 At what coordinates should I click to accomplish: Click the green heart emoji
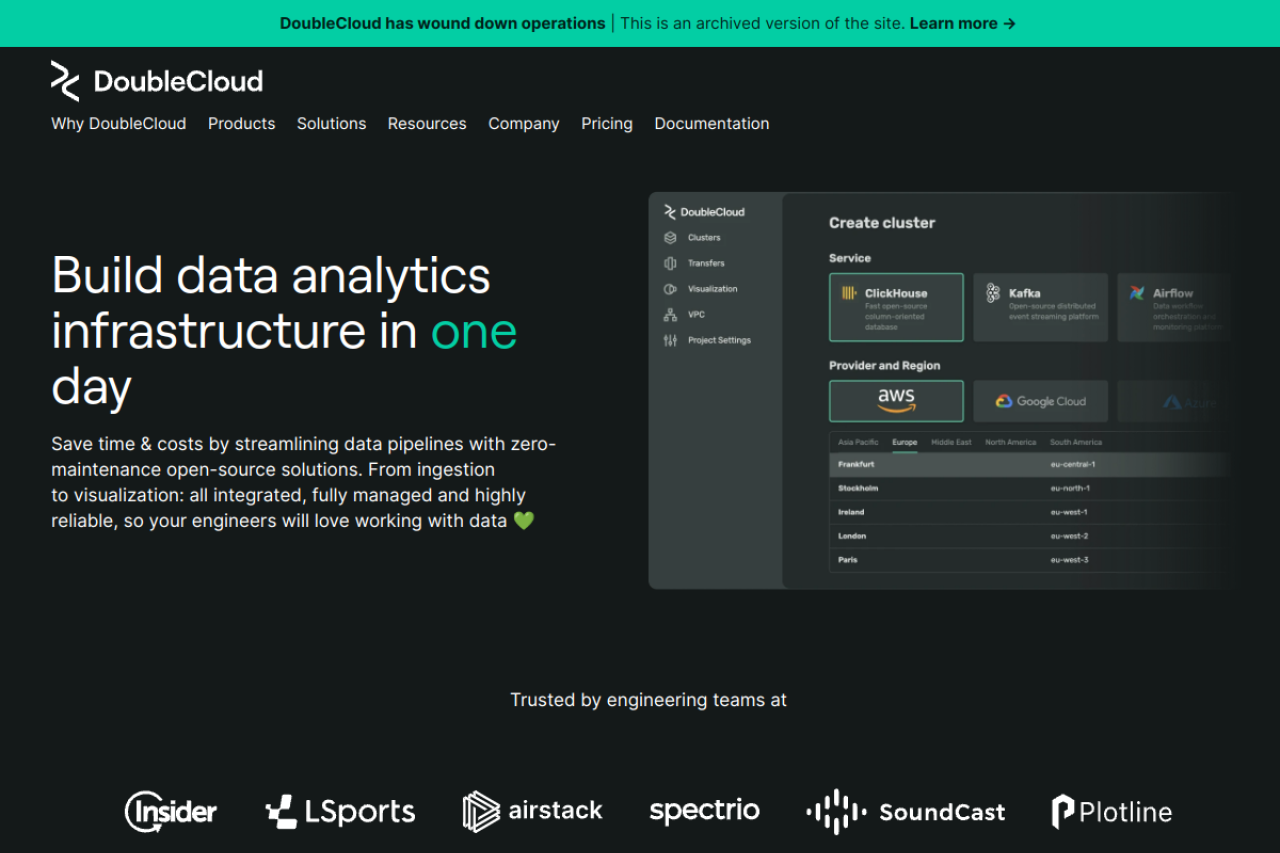[524, 521]
